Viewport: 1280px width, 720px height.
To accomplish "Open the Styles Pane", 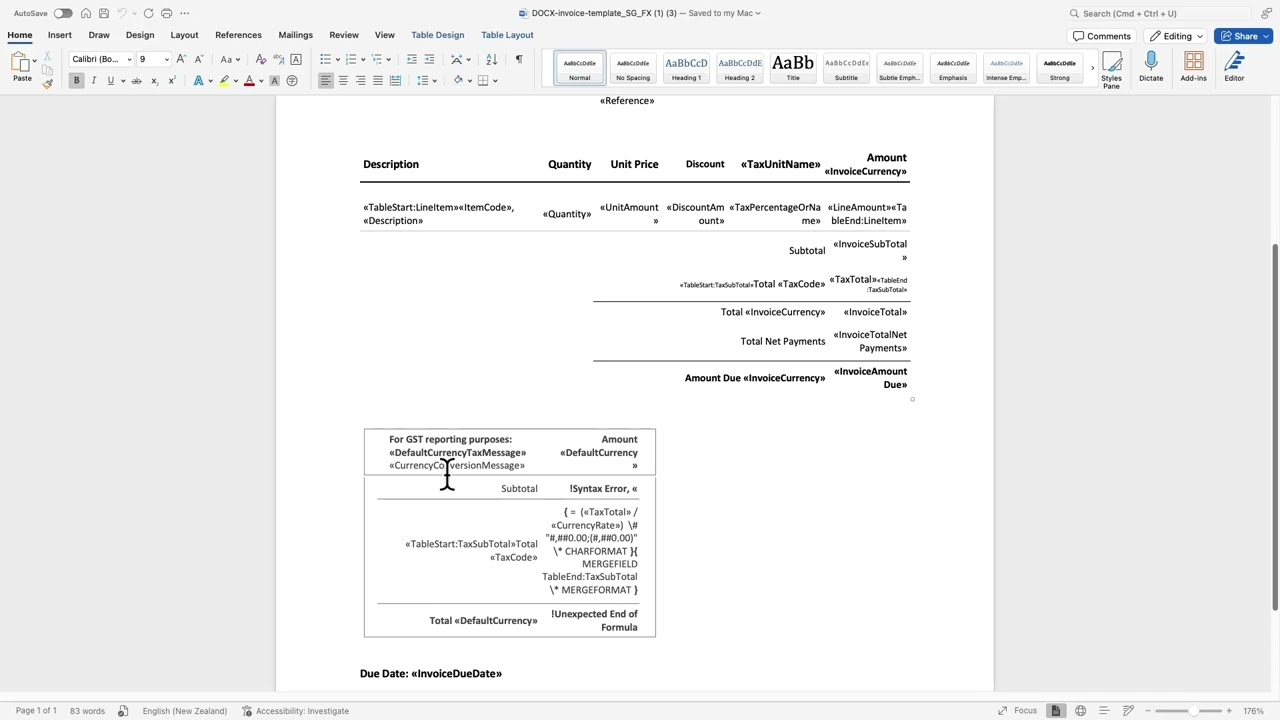I will coord(1111,70).
